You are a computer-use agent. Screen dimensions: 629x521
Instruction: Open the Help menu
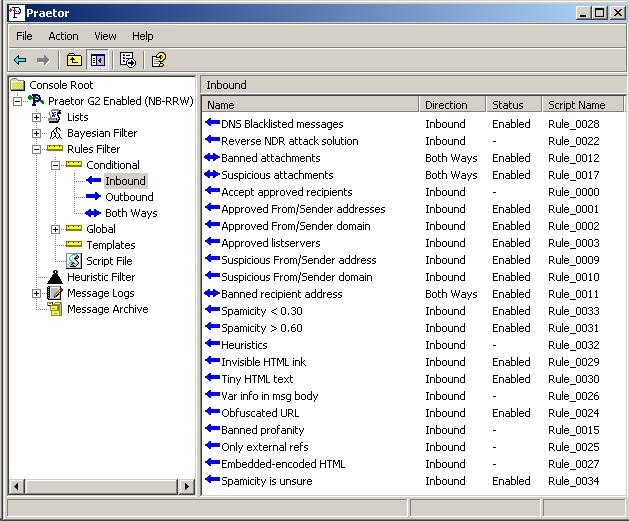pos(142,36)
